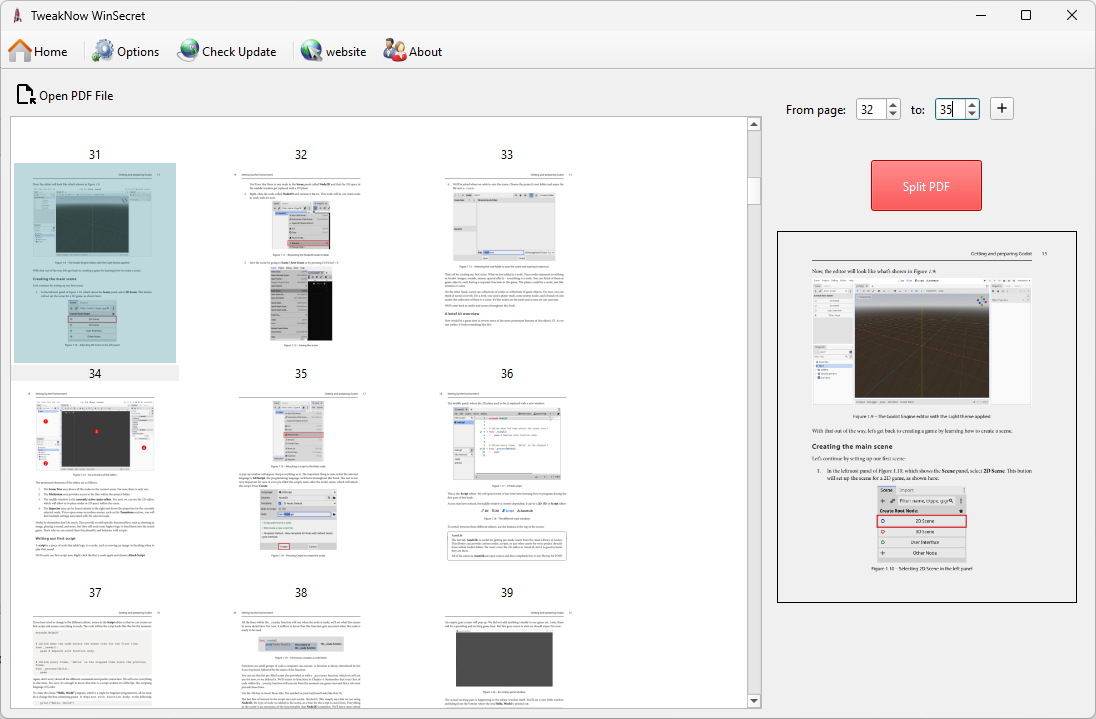Click the Open PDF File icon
1096x719 pixels.
point(25,95)
